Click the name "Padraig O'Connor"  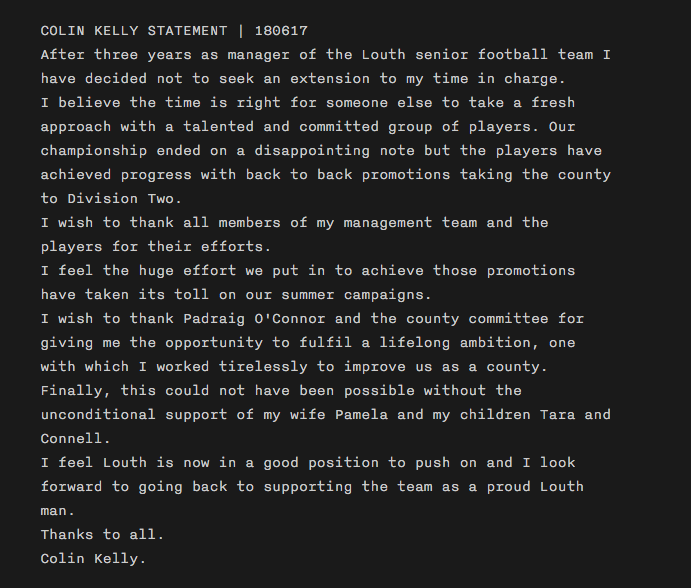click(254, 319)
